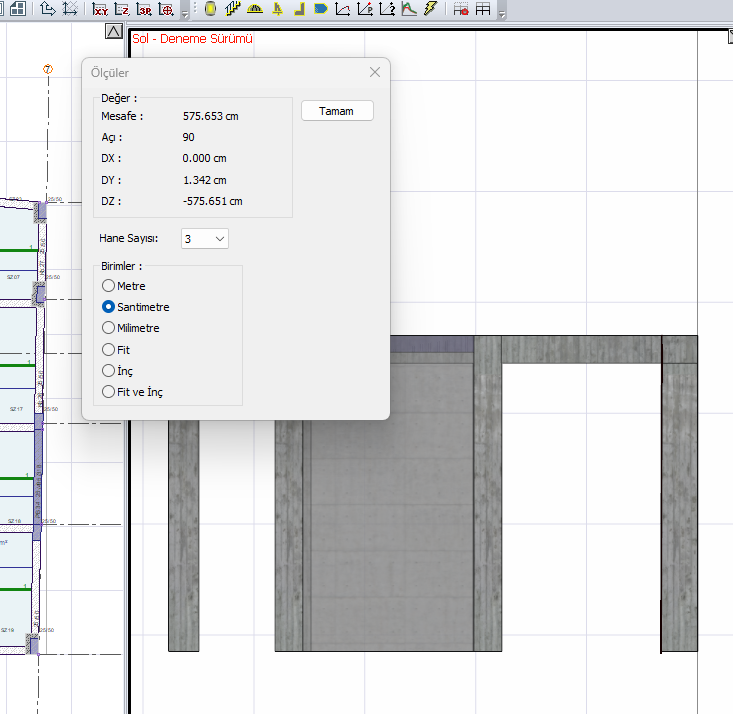
Task: Click the yellow dome tool icon
Action: (x=255, y=10)
